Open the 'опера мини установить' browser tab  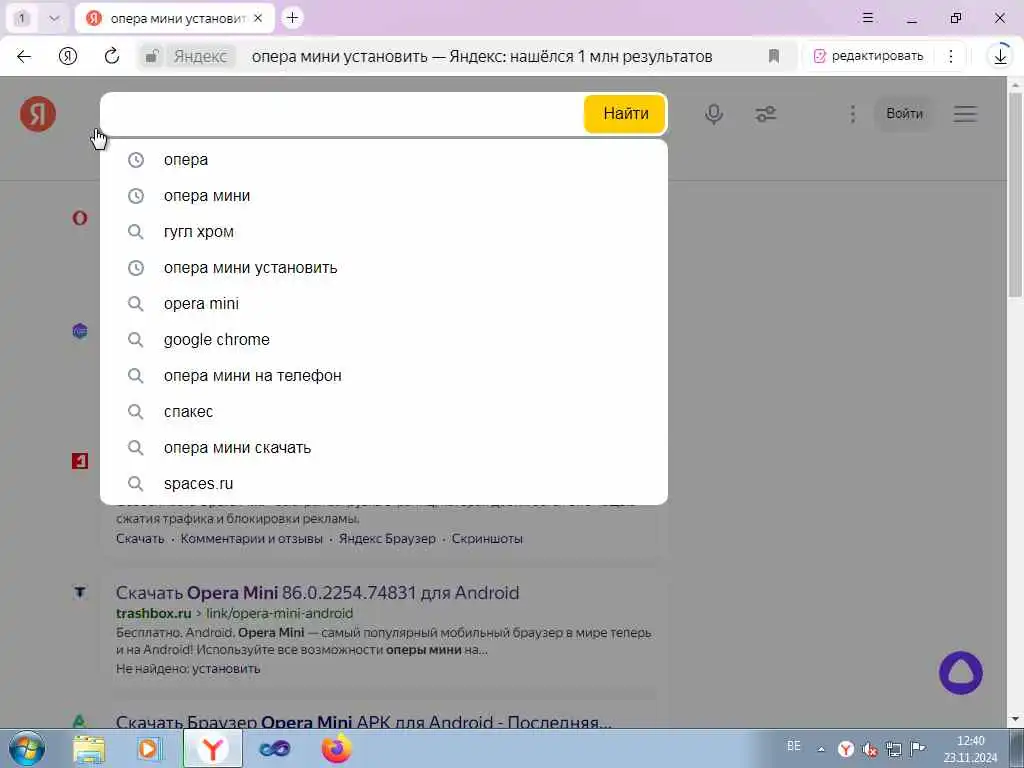[174, 18]
